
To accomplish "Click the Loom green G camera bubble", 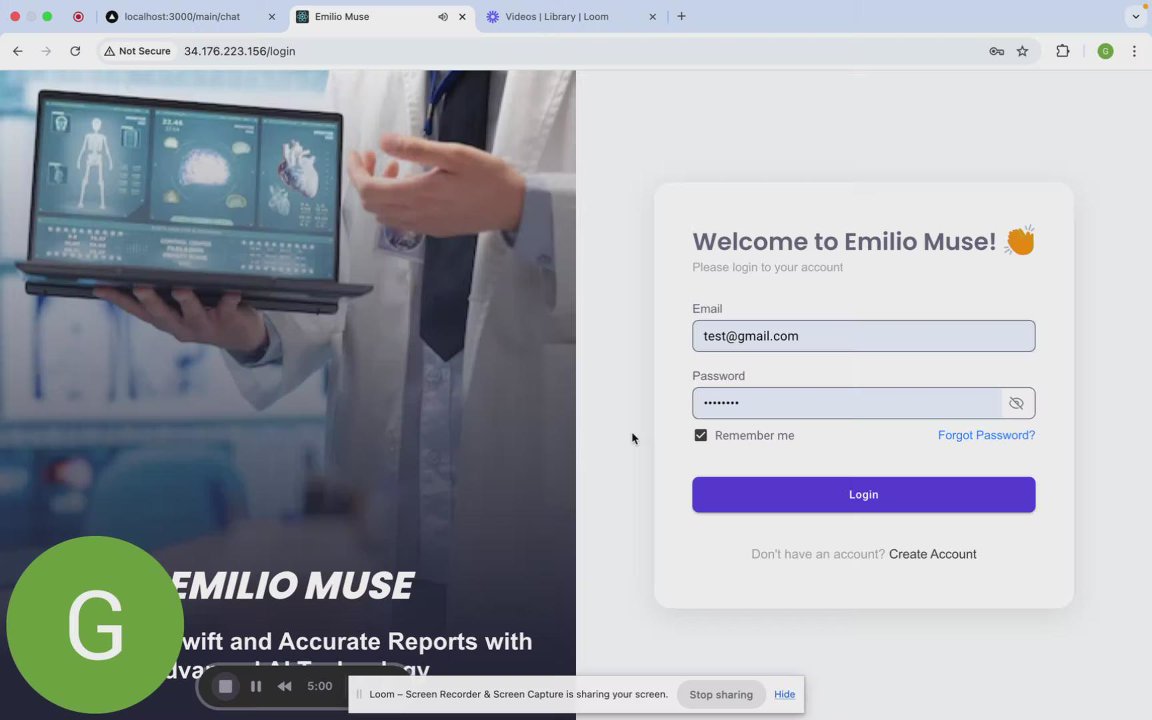I will tap(95, 624).
